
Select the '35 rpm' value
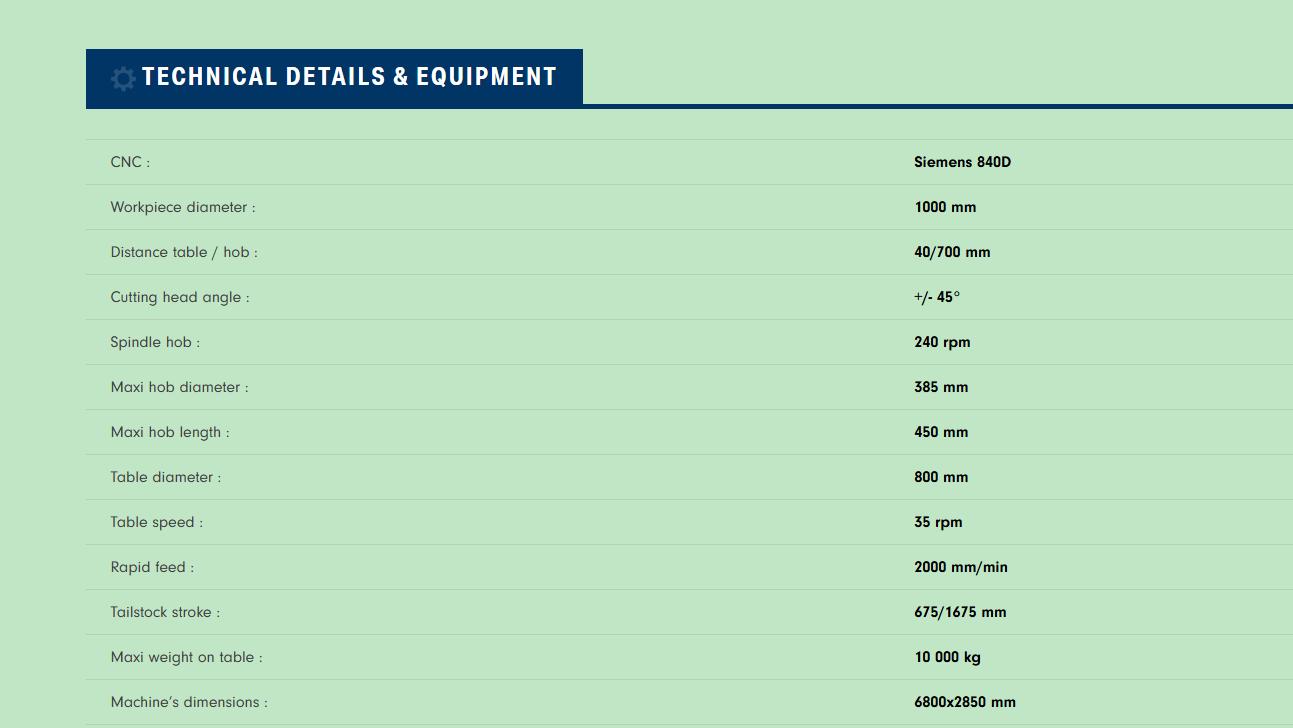point(938,522)
